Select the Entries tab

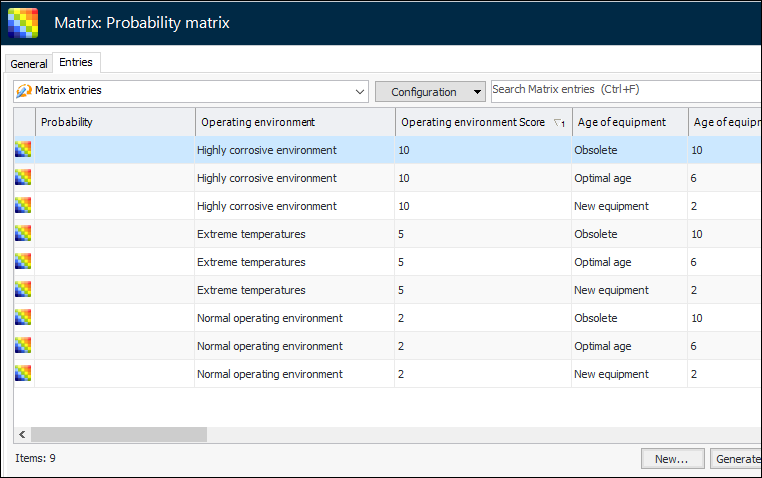[76, 63]
